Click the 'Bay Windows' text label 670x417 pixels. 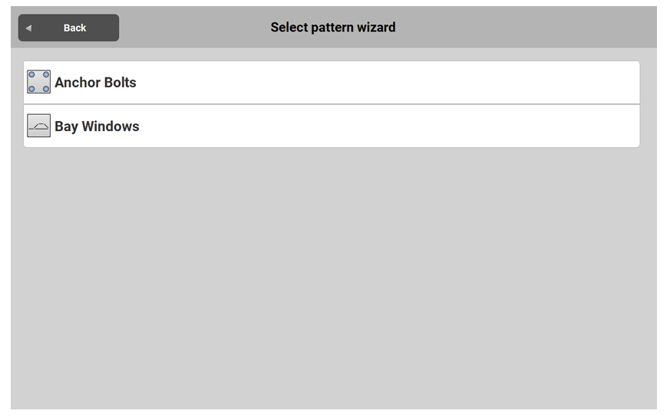click(x=97, y=127)
